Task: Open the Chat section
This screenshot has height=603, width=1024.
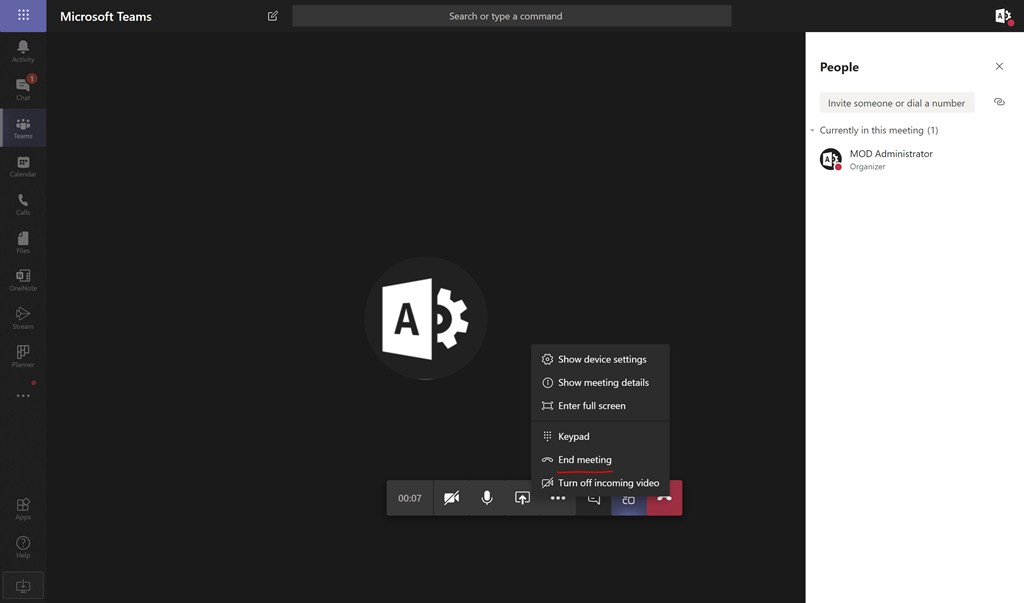Action: tap(22, 88)
